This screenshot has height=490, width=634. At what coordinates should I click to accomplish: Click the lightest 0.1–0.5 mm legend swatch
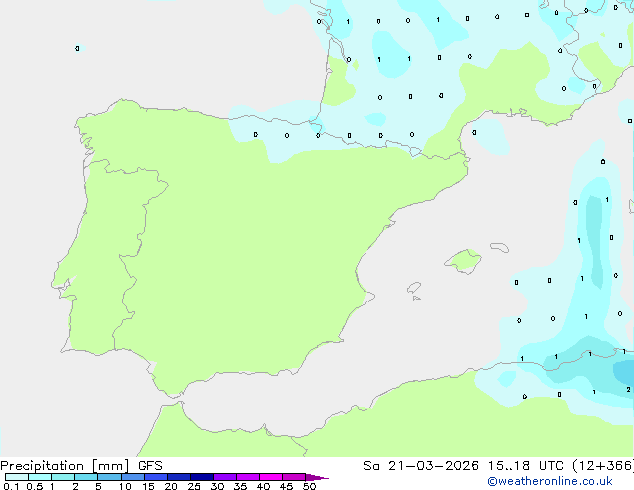tap(17, 477)
